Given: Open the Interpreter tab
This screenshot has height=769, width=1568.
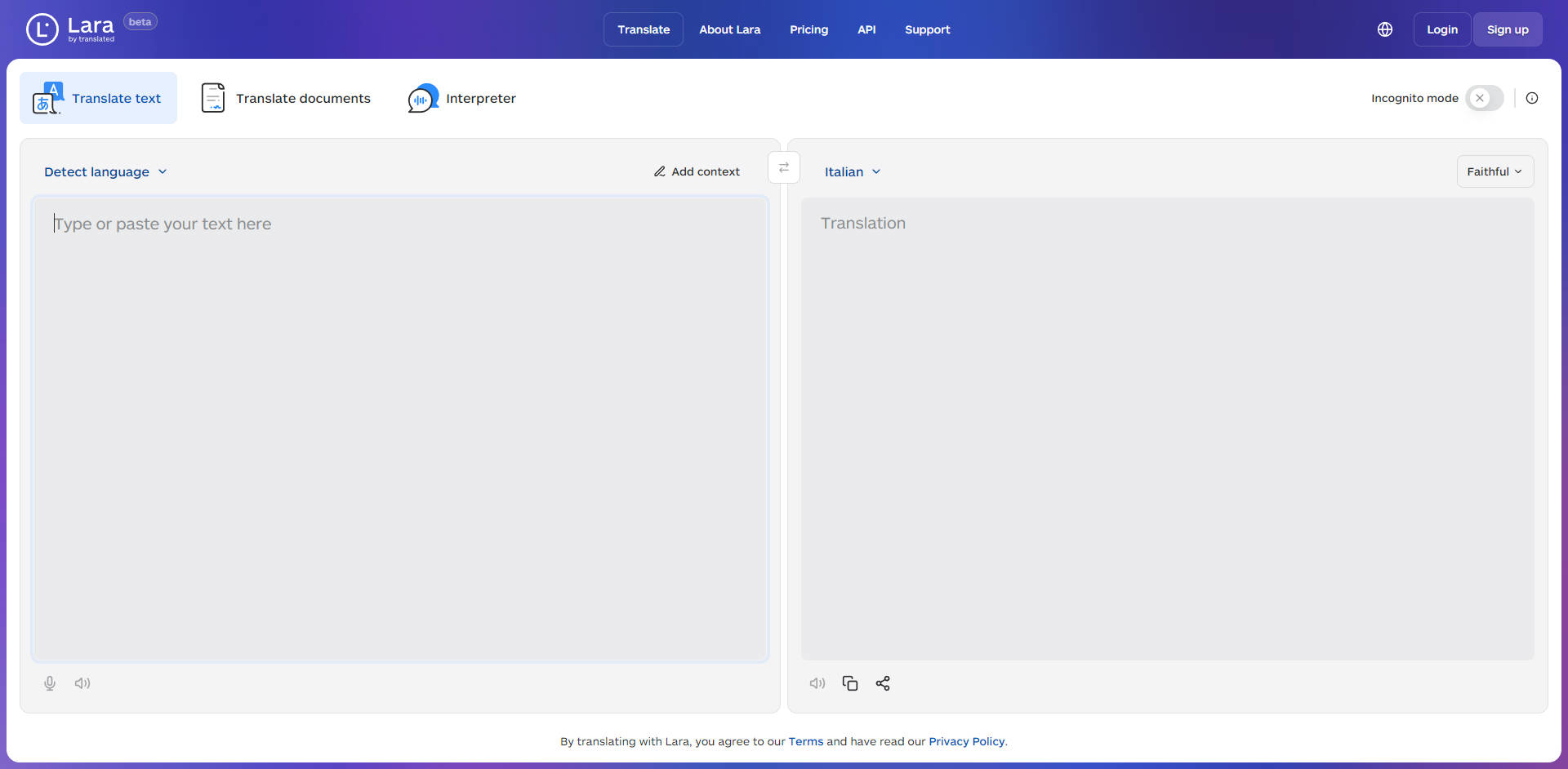Looking at the screenshot, I should click(462, 98).
